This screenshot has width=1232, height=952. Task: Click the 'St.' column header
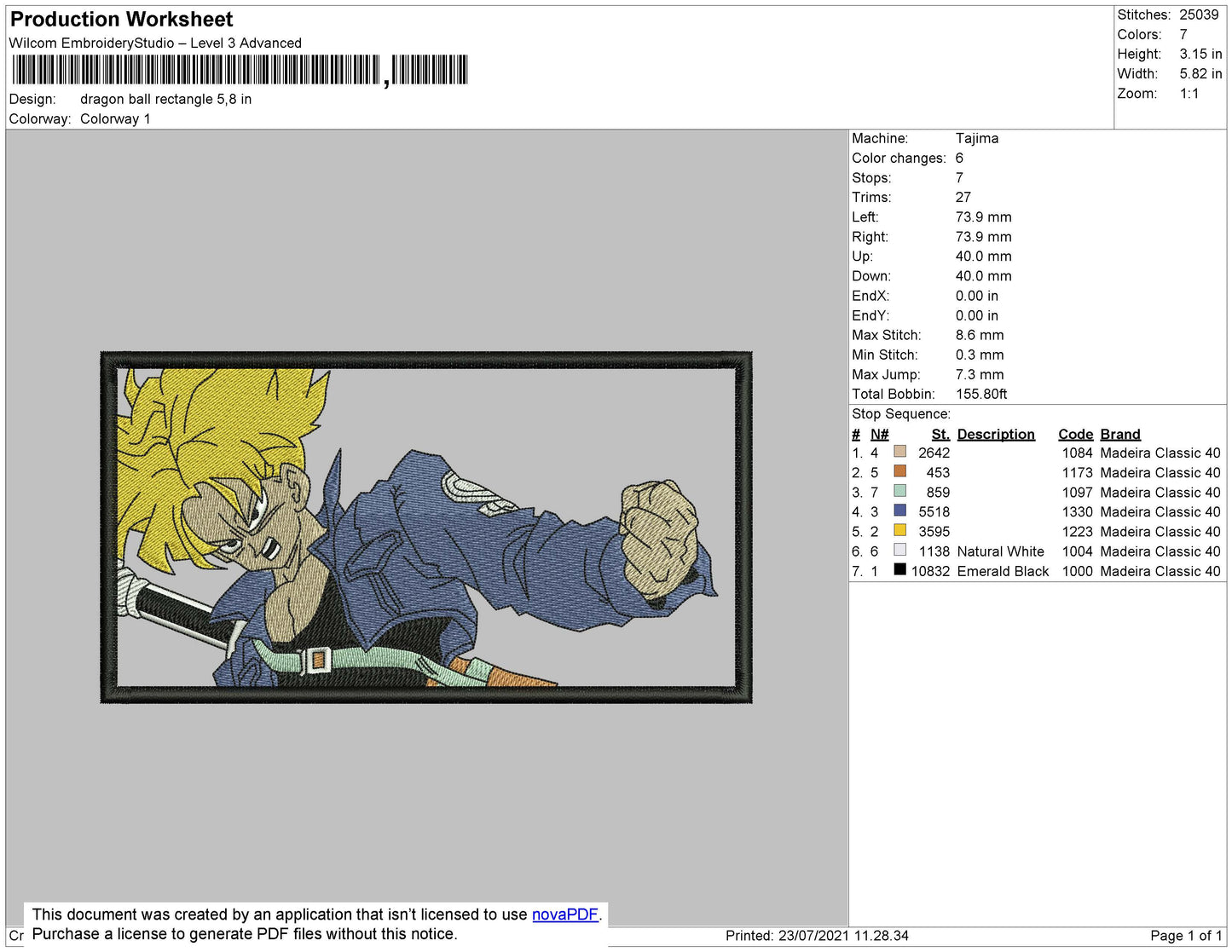click(940, 435)
